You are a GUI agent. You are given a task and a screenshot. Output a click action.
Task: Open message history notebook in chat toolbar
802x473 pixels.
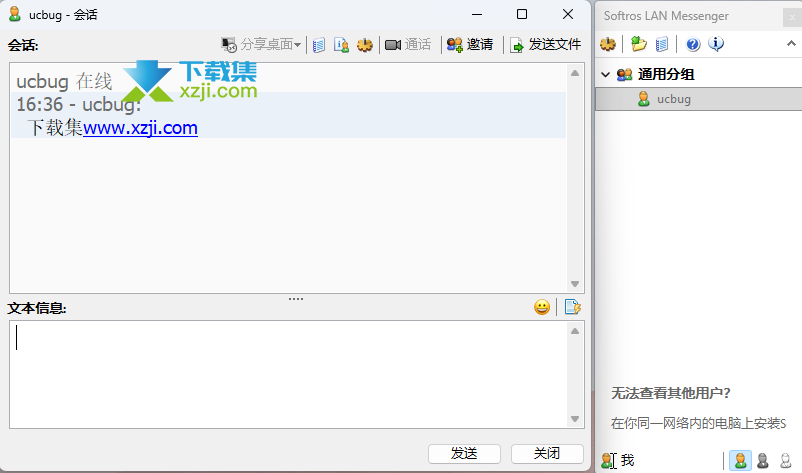319,45
